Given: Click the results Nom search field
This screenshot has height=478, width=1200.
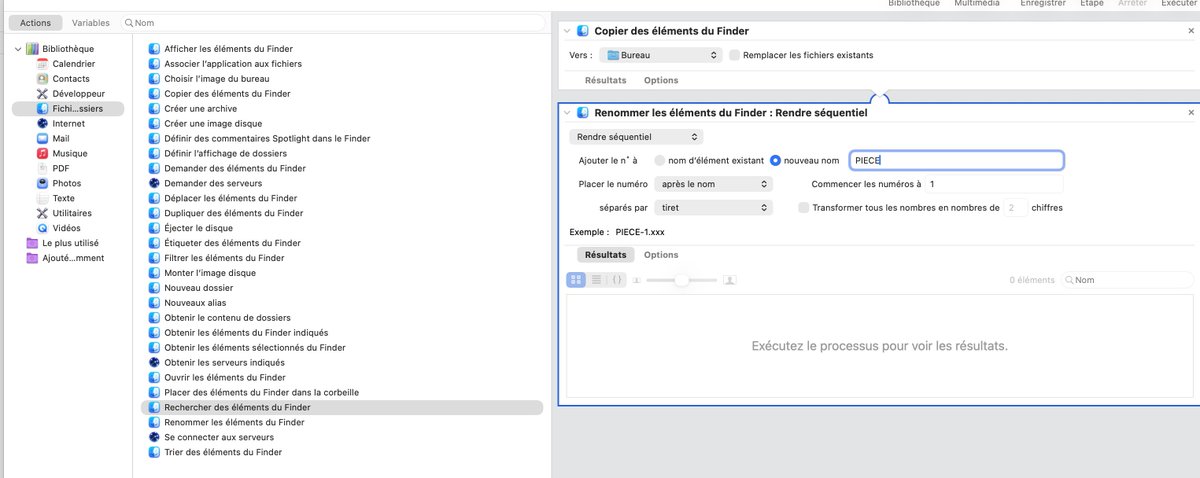Looking at the screenshot, I should [1126, 280].
